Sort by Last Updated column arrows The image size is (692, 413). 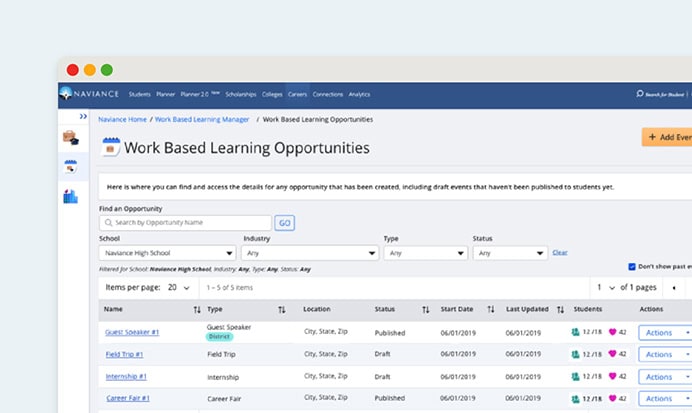(x=560, y=310)
